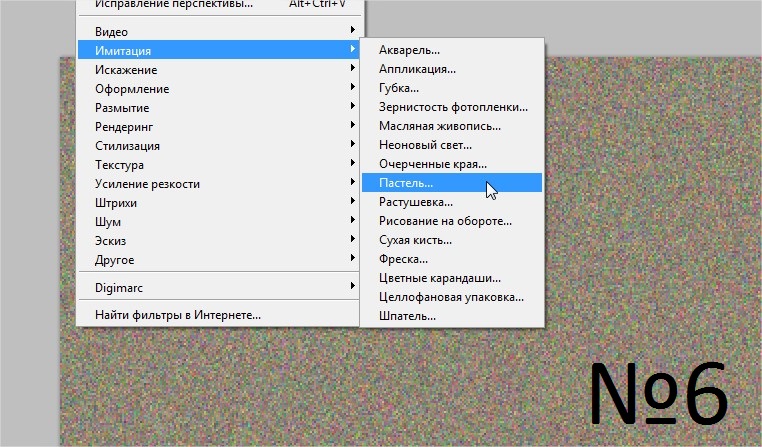Open the Стилизация submenu
Viewport: 762px width, 447px height.
coord(218,145)
